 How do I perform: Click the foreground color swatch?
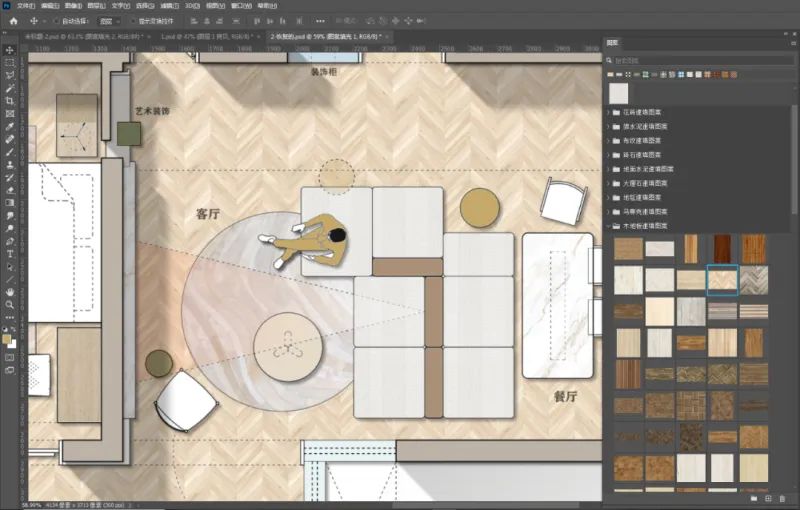pos(8,339)
